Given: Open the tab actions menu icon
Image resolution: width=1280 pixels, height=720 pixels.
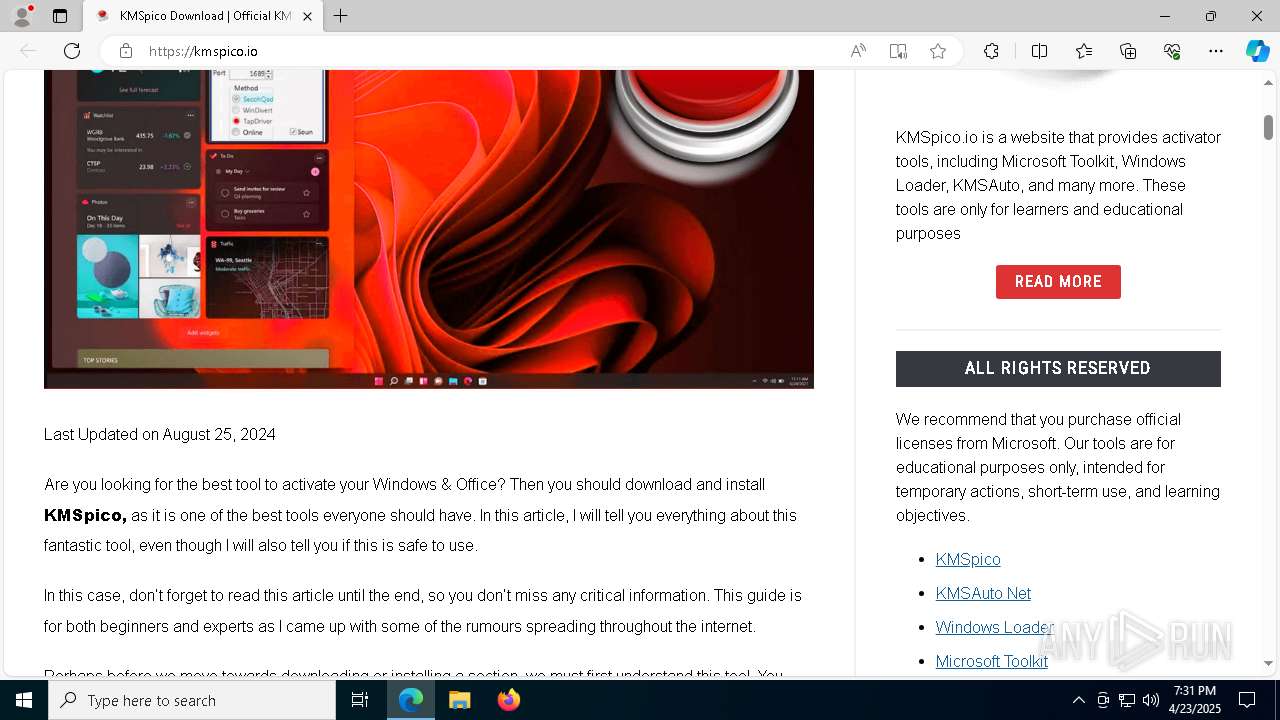Looking at the screenshot, I should click(60, 16).
